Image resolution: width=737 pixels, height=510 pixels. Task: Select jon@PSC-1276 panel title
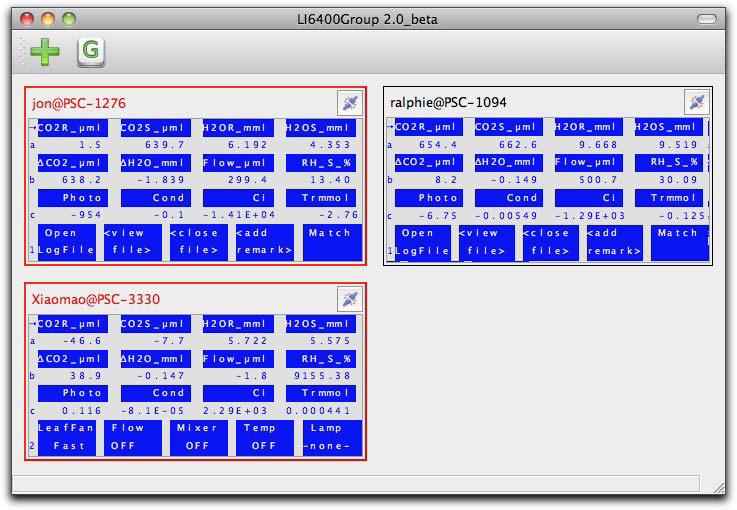79,103
